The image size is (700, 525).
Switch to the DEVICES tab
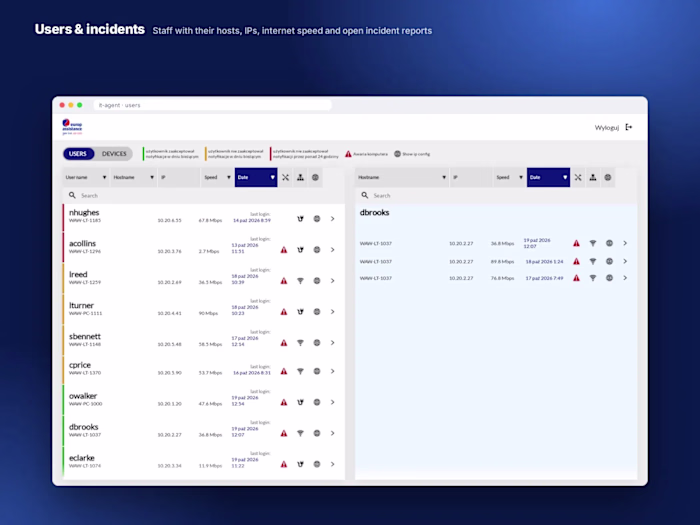pos(114,154)
